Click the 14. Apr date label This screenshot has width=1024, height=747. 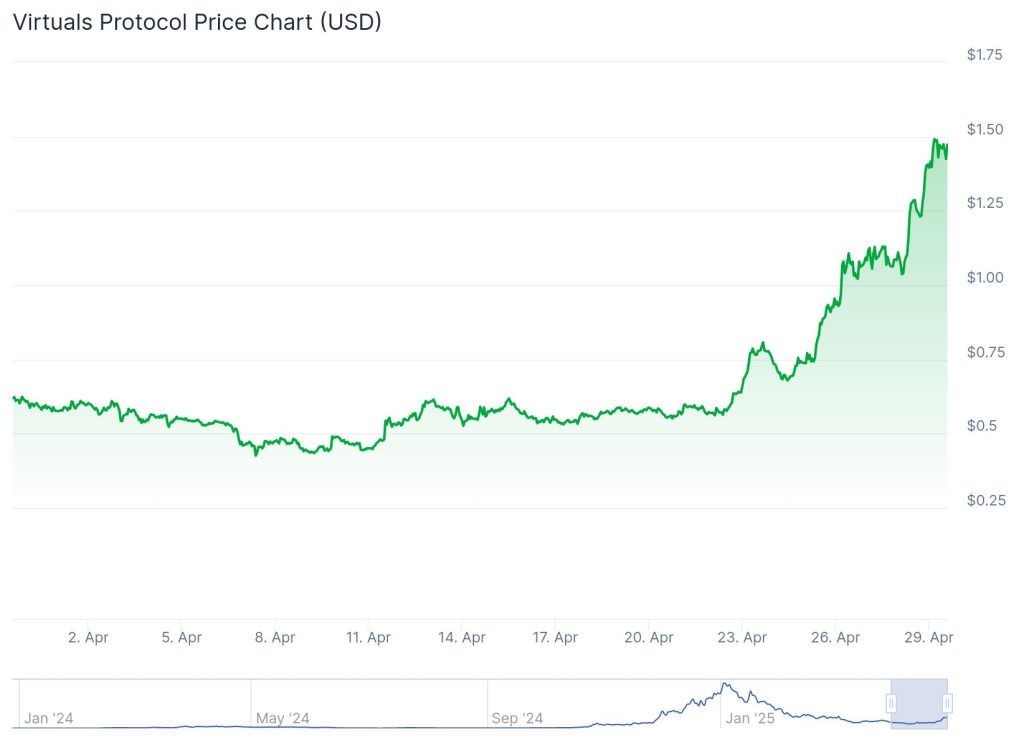(462, 637)
